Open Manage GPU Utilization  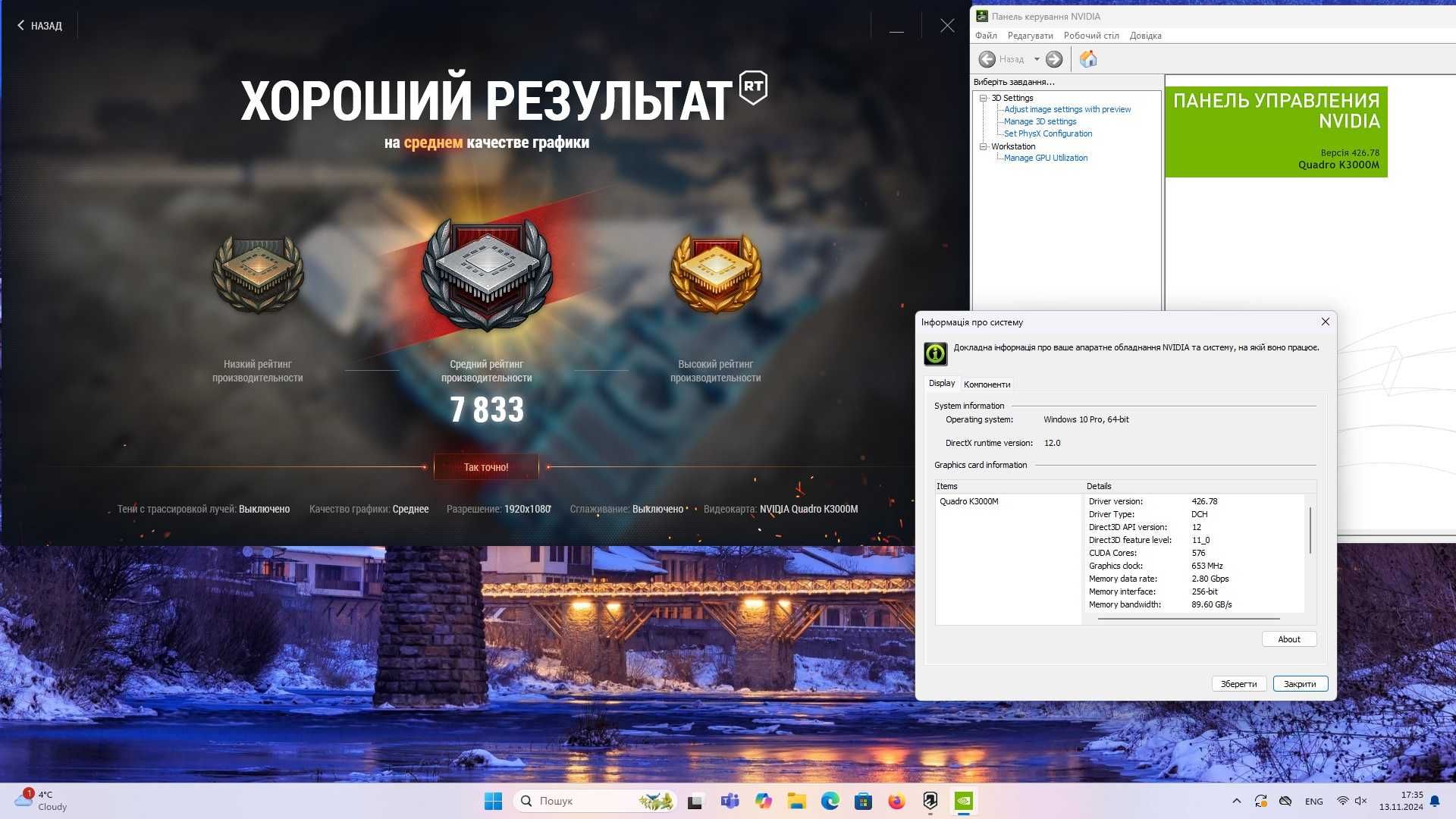[1046, 158]
